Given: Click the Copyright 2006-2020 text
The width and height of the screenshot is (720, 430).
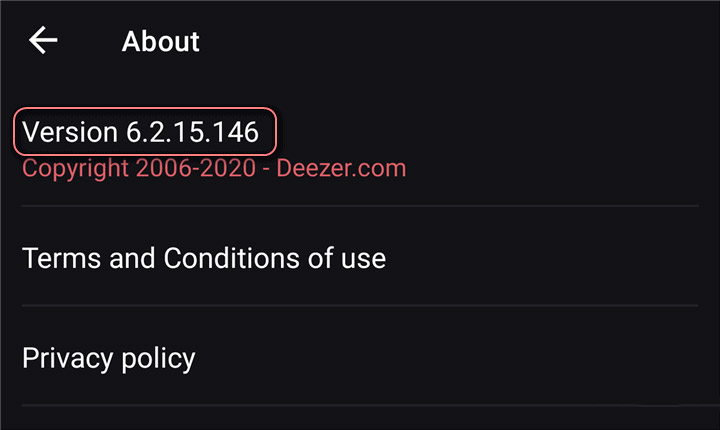Looking at the screenshot, I should click(x=139, y=169).
